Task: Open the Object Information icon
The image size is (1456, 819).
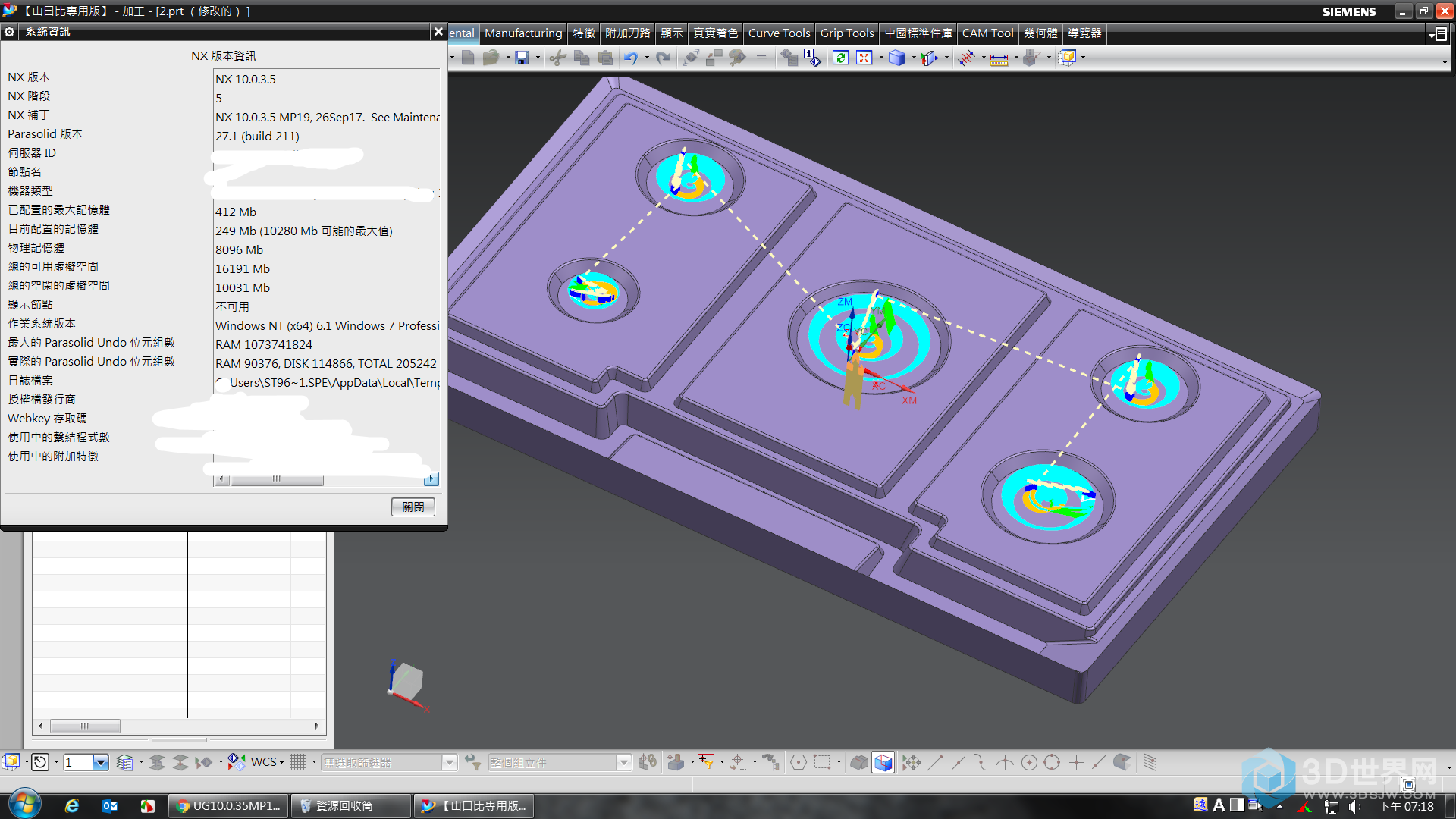Action: (x=812, y=58)
